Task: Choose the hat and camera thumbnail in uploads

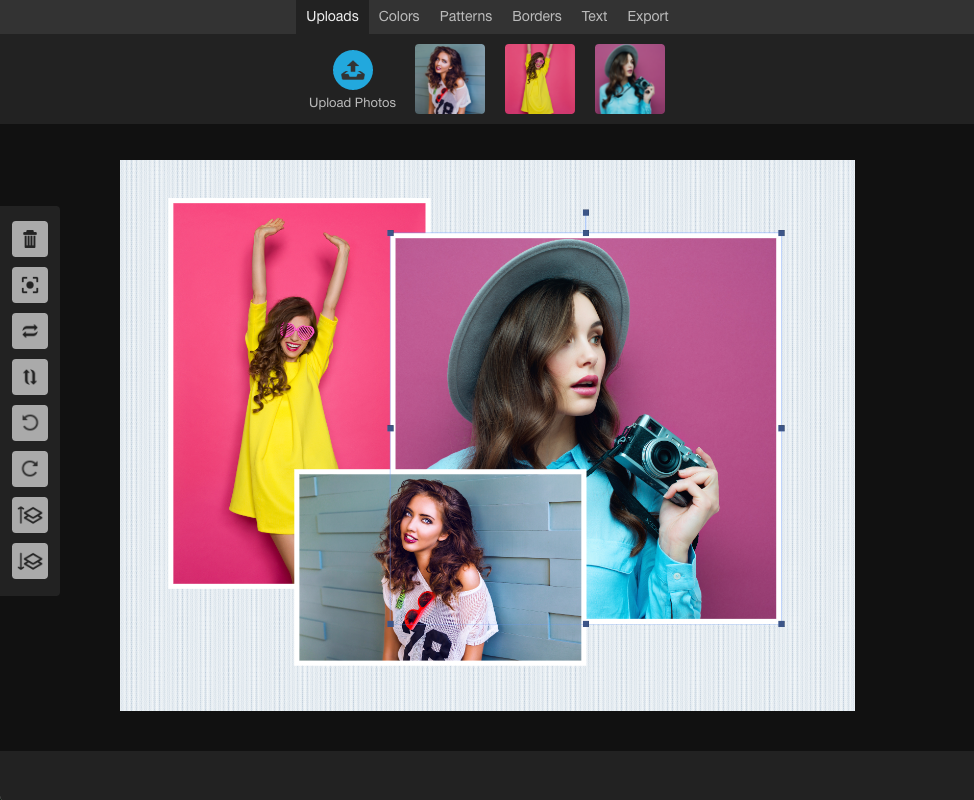Action: point(630,79)
